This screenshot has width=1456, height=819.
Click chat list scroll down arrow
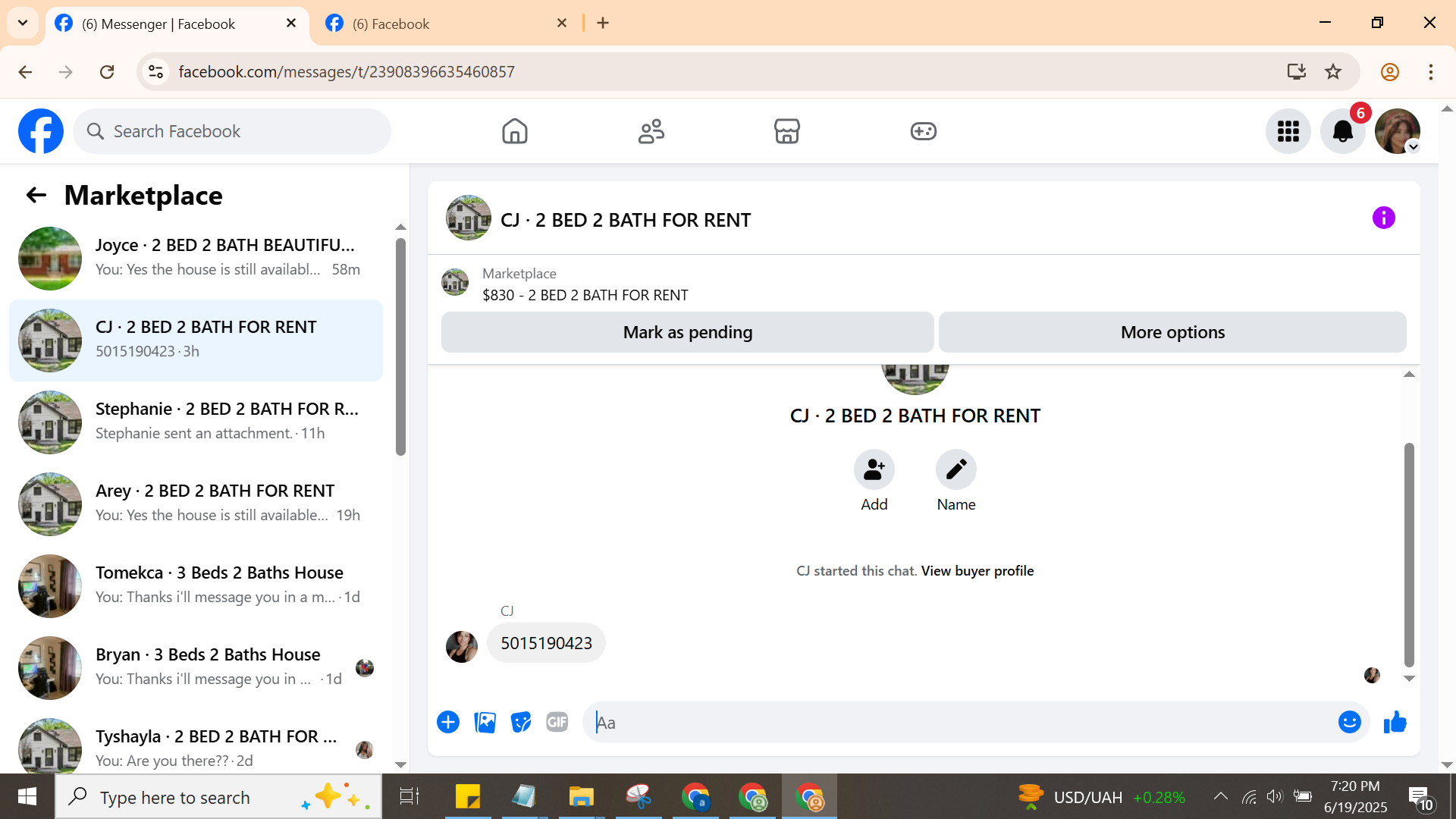[x=401, y=765]
